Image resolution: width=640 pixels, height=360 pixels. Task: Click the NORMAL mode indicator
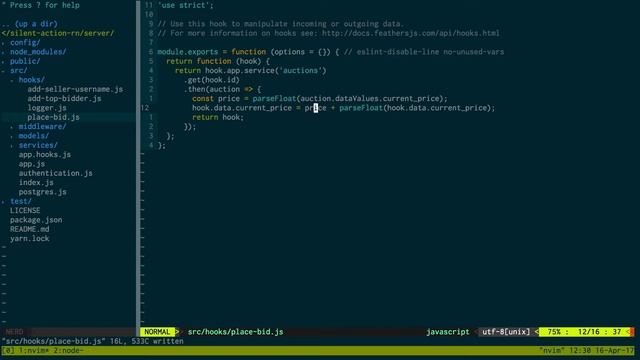(157, 332)
